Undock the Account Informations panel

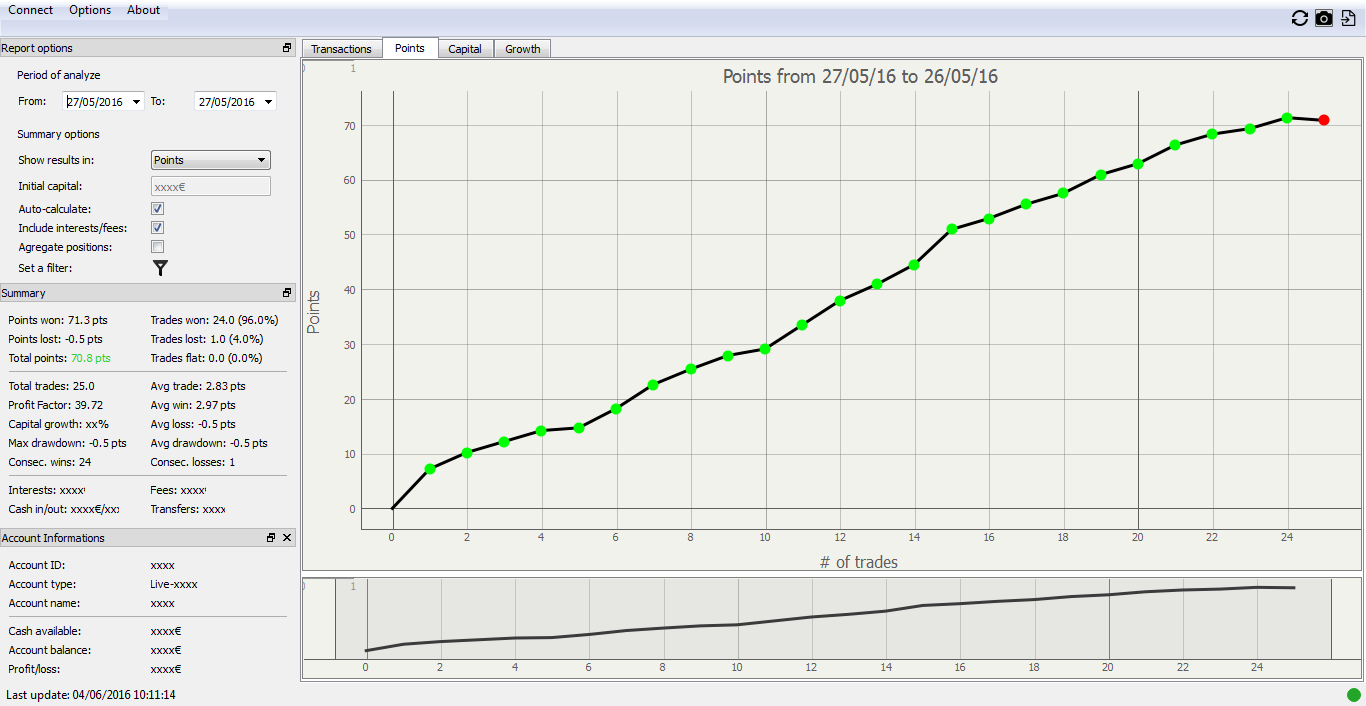(x=271, y=538)
